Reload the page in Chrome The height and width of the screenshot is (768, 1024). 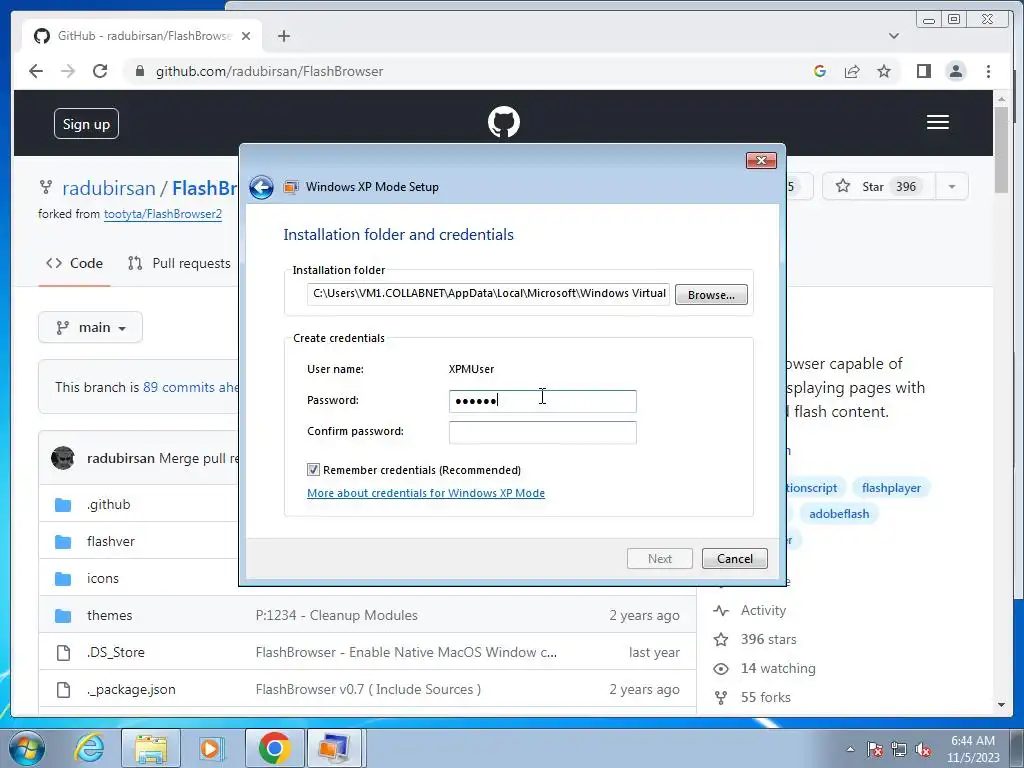coord(100,71)
